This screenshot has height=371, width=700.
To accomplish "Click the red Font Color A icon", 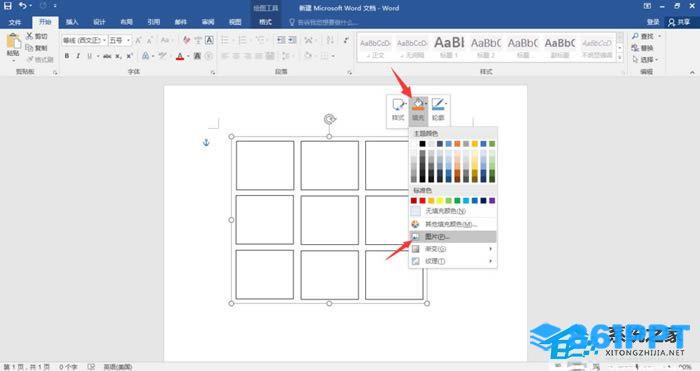I will tap(180, 56).
